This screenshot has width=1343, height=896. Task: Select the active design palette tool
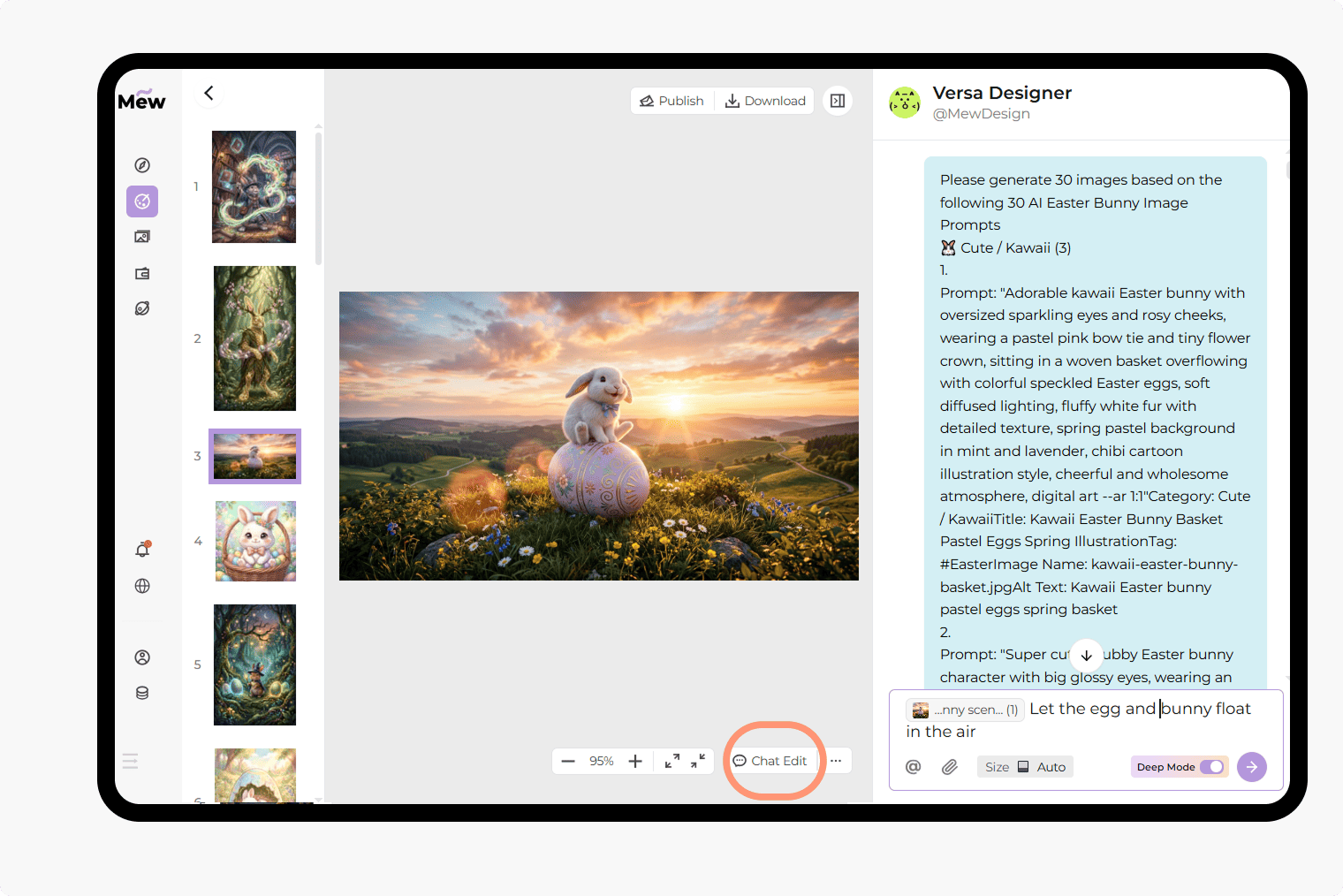point(141,201)
